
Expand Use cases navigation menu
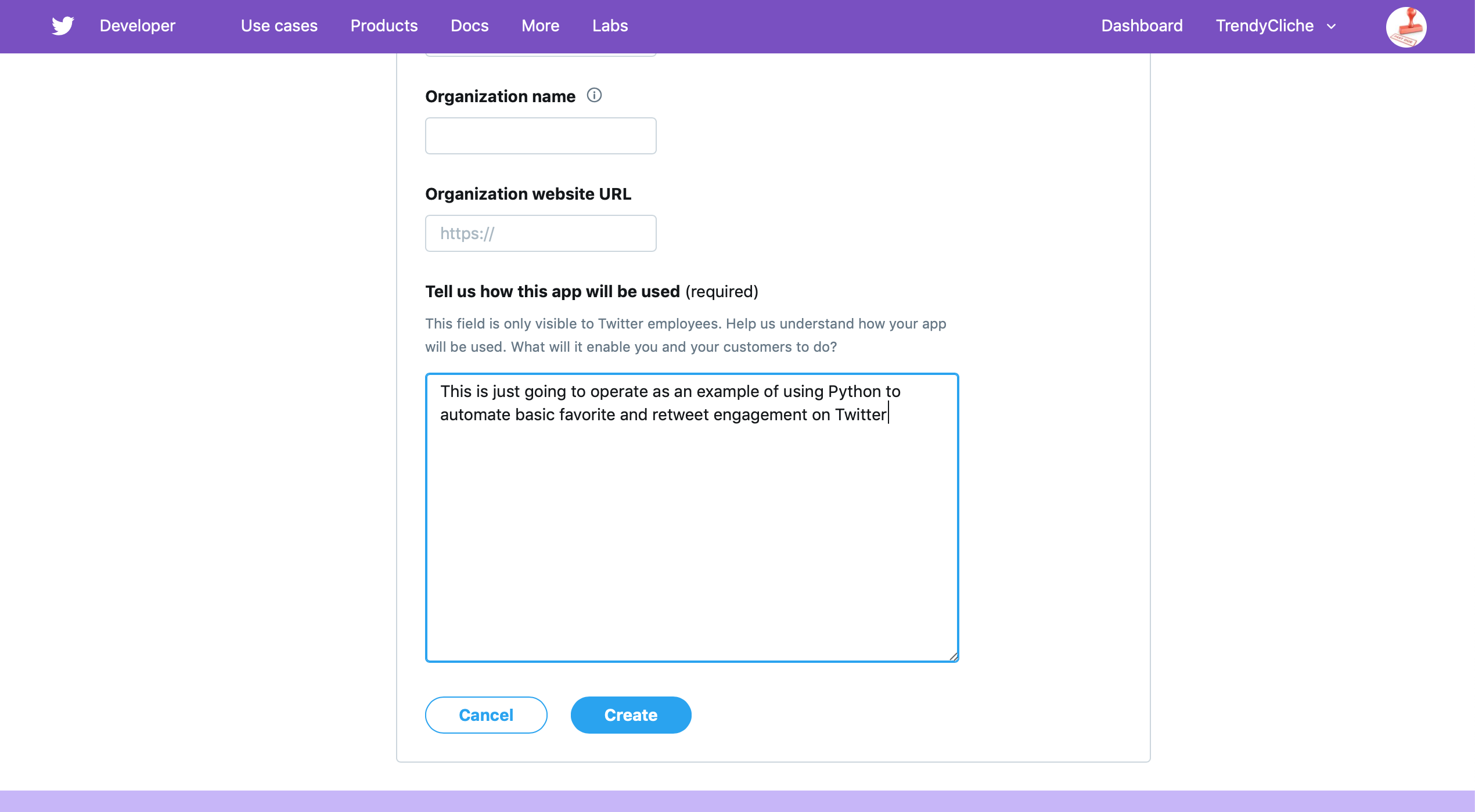279,25
